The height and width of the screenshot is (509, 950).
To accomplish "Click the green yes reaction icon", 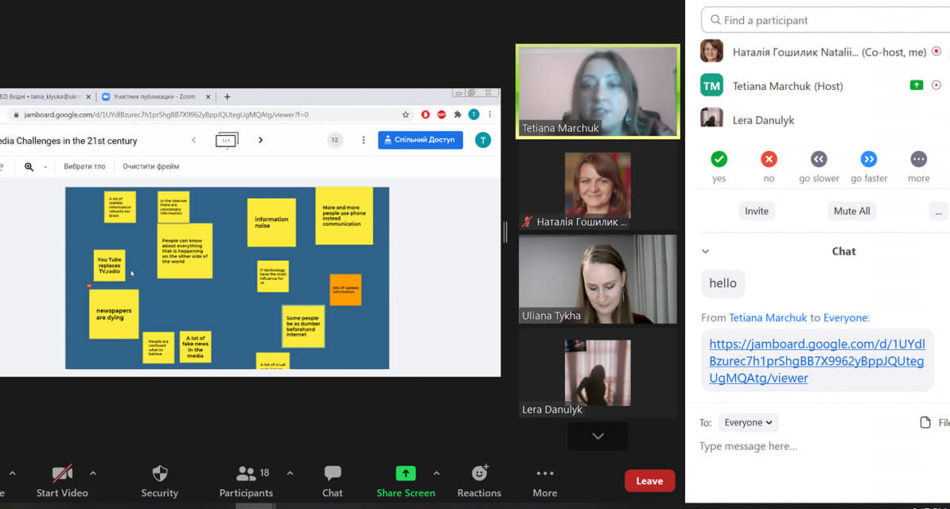I will [x=718, y=159].
